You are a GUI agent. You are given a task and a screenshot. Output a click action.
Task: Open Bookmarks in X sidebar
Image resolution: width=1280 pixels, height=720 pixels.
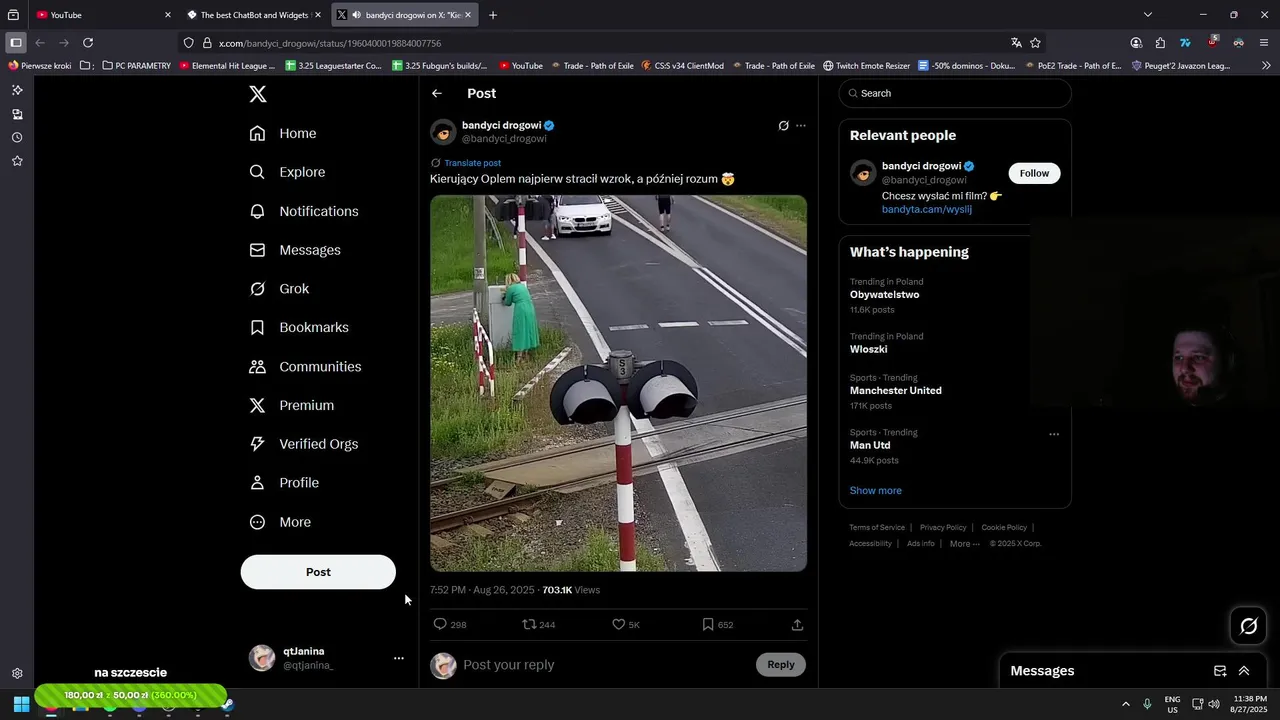click(x=299, y=327)
